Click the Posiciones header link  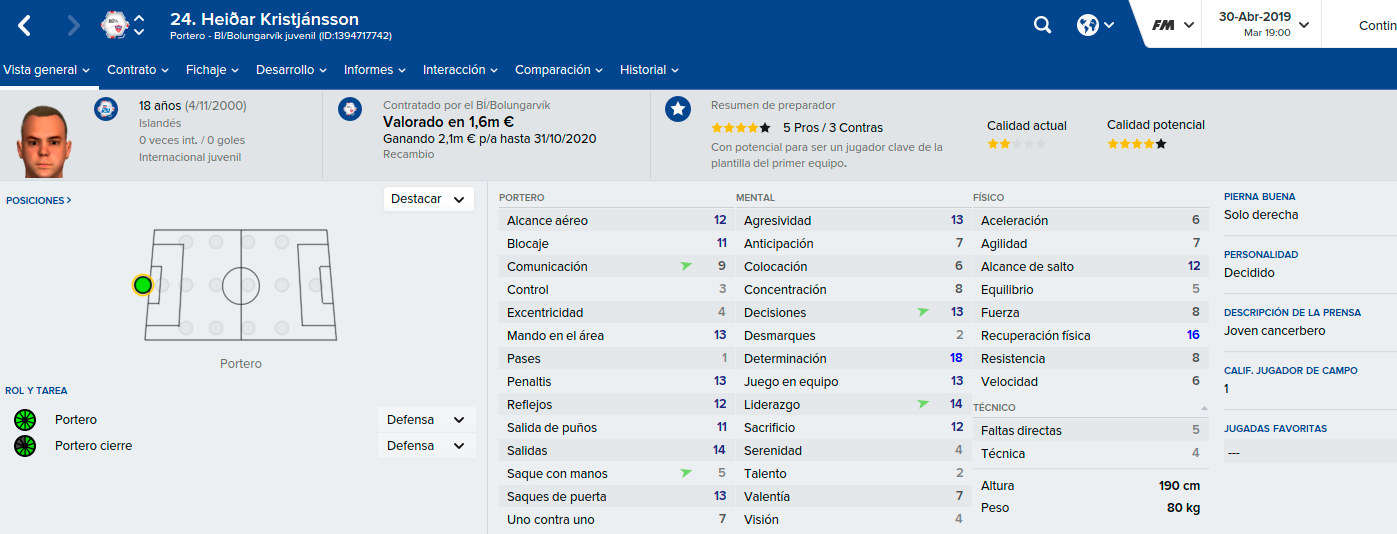(38, 200)
